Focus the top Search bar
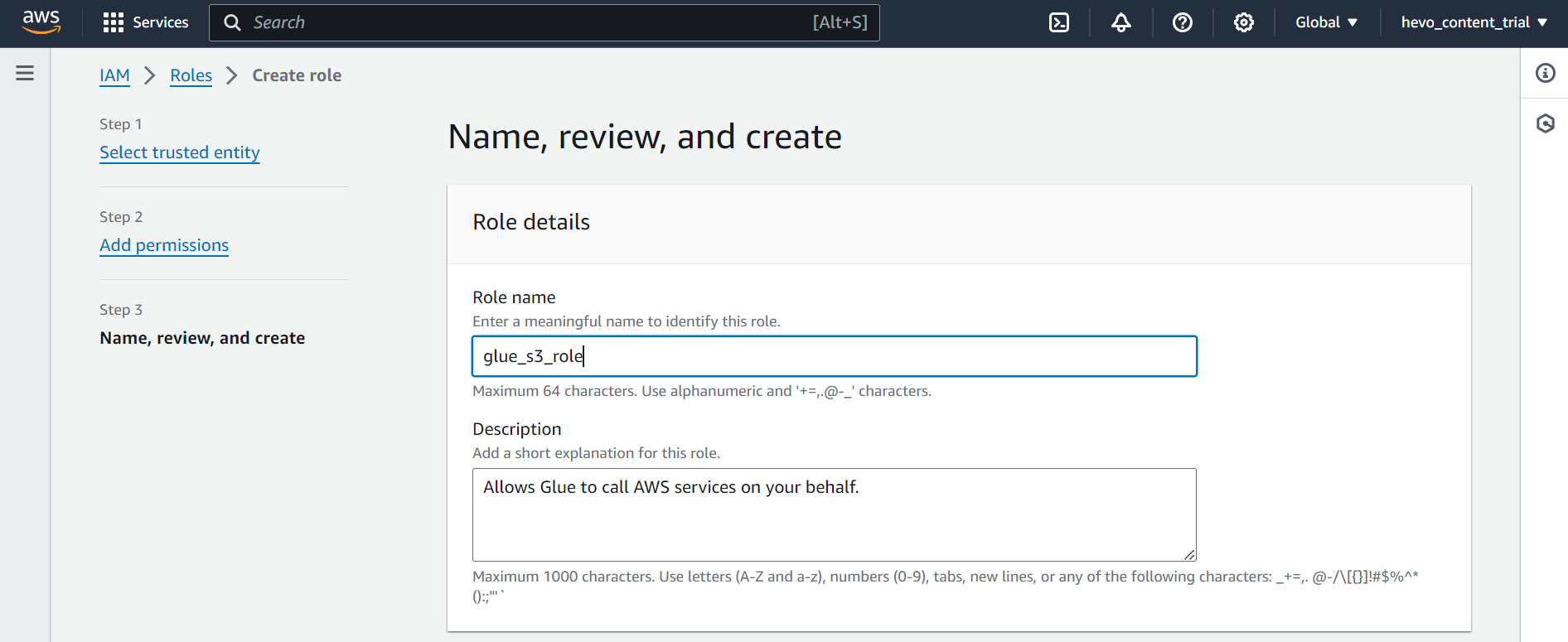The image size is (1568, 642). pyautogui.click(x=544, y=22)
